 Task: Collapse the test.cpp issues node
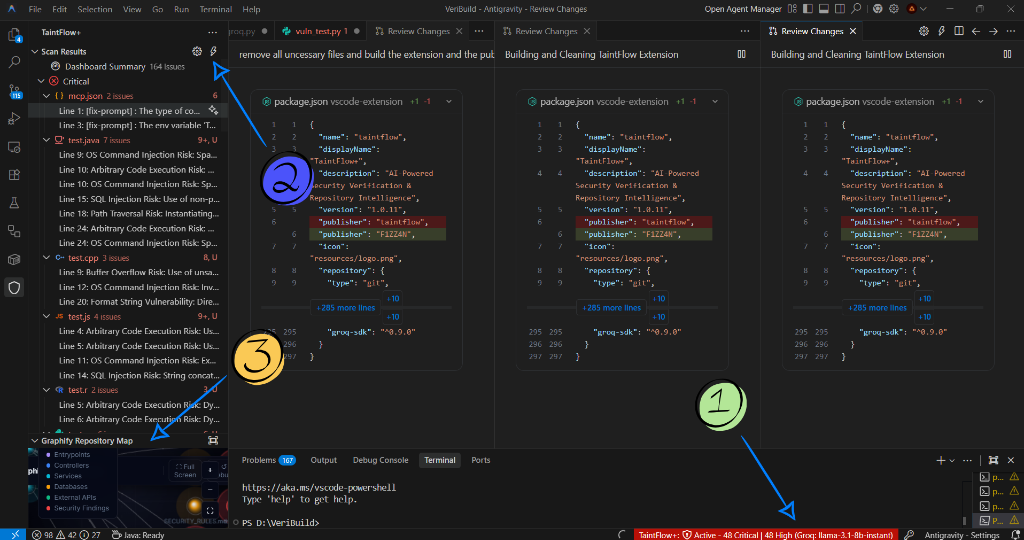tap(46, 258)
